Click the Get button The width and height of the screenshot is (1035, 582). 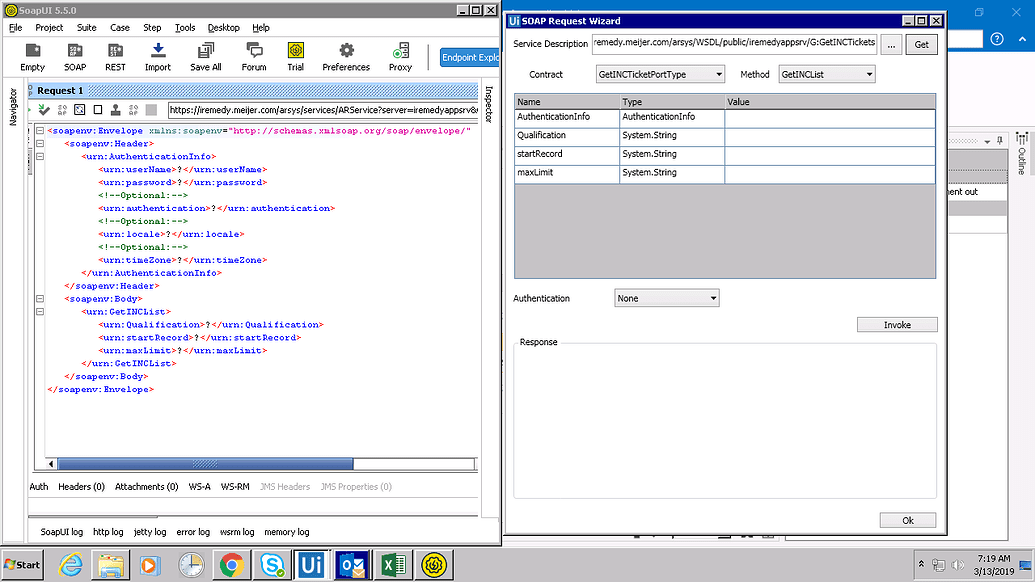921,44
